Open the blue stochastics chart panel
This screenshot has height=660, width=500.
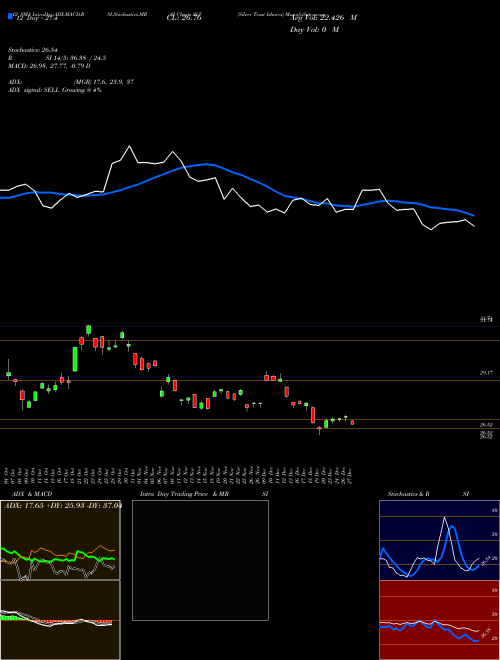click(439, 540)
